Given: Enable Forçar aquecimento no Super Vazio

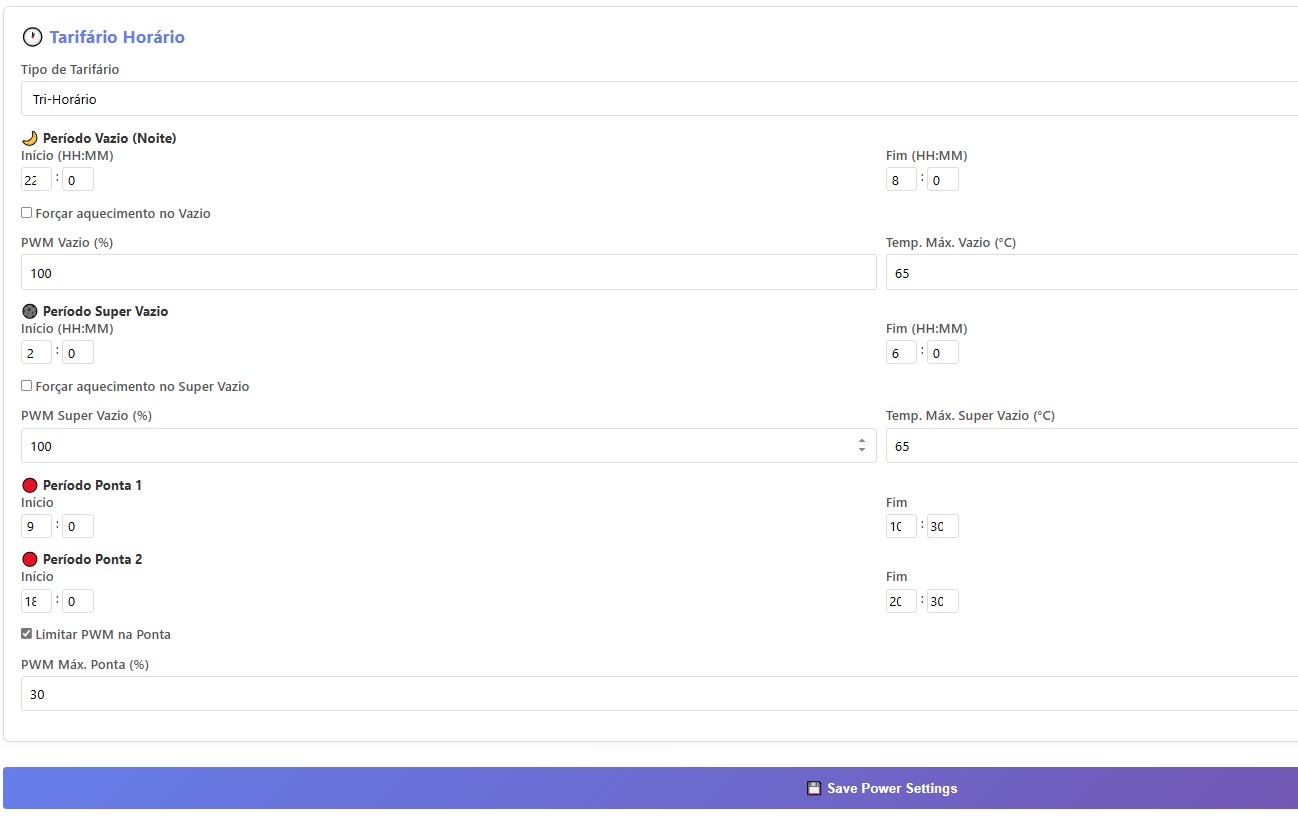Looking at the screenshot, I should click(x=27, y=386).
